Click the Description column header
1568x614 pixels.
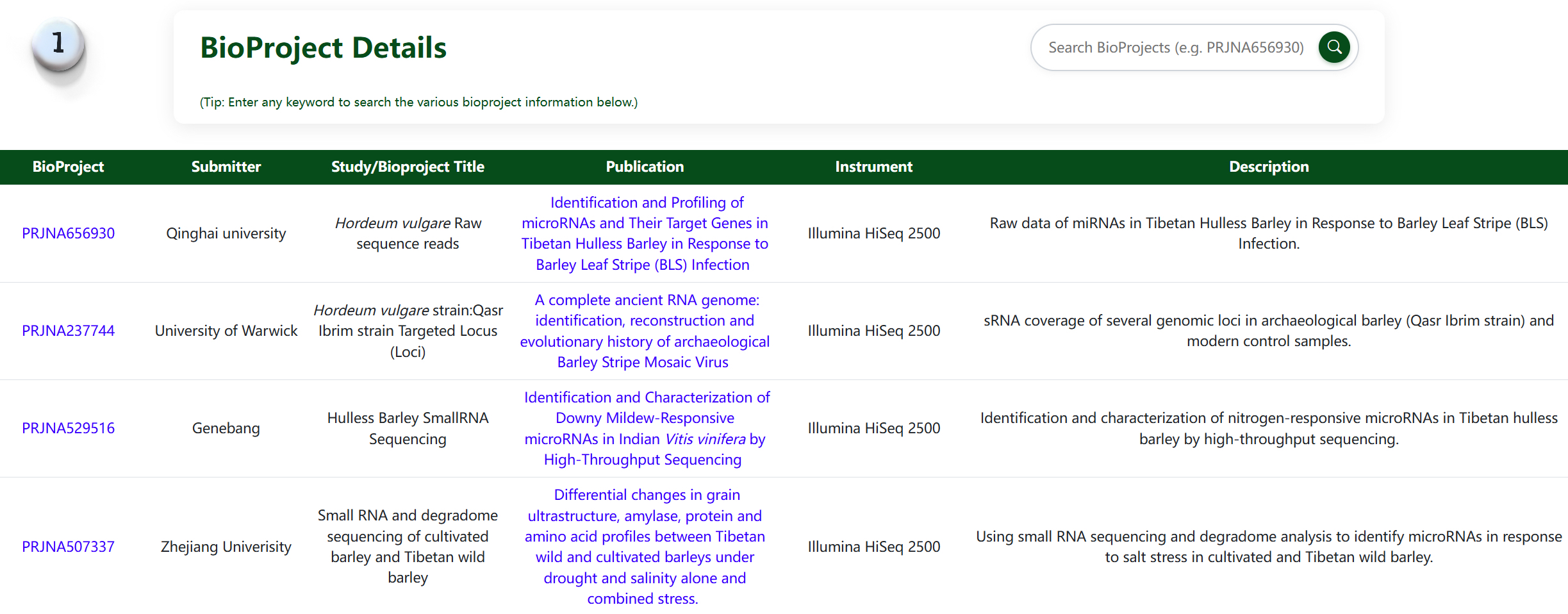pyautogui.click(x=1269, y=167)
